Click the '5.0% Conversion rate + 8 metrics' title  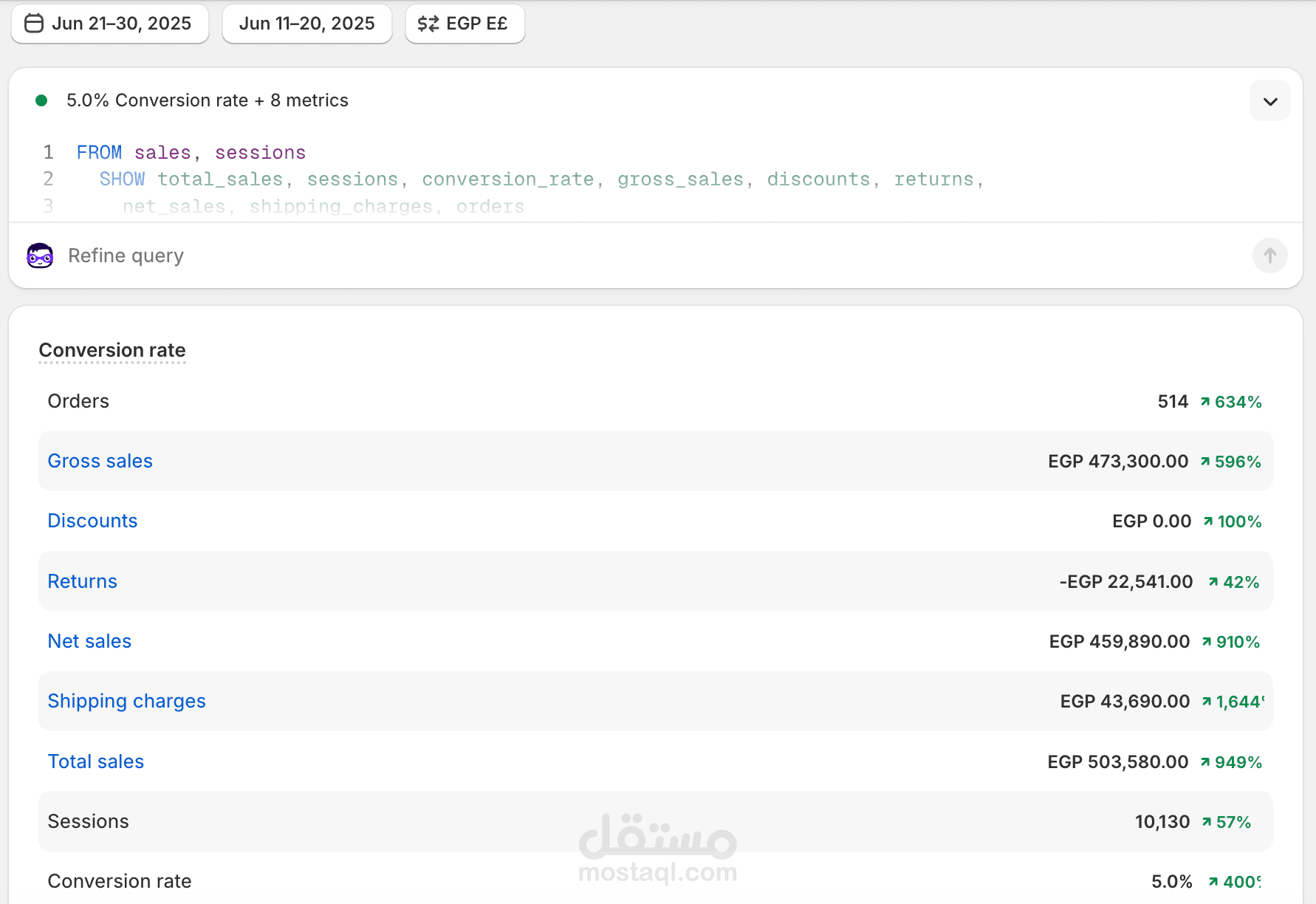click(x=208, y=100)
